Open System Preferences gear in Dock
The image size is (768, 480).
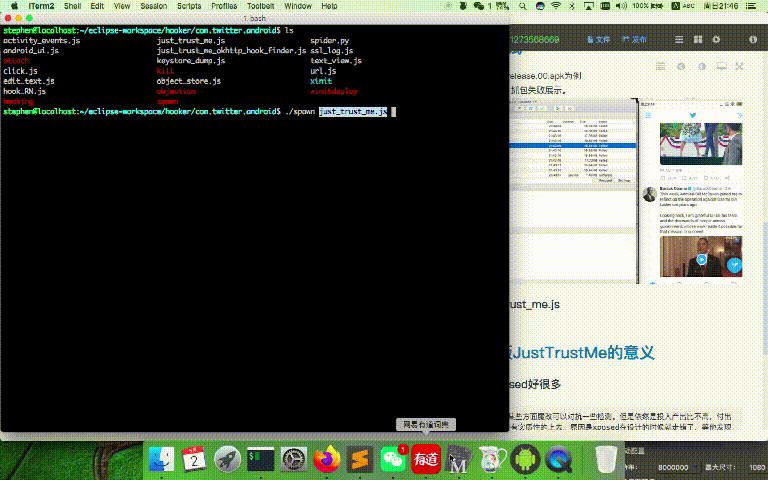[x=294, y=459]
